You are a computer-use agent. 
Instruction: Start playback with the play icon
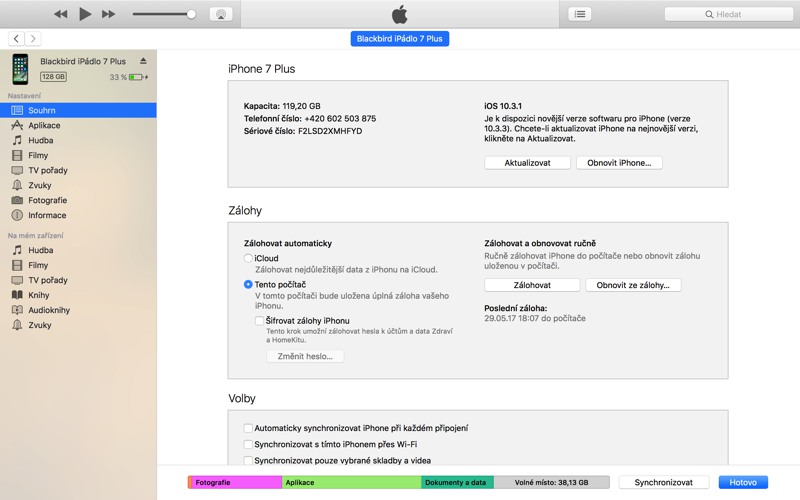click(x=85, y=14)
